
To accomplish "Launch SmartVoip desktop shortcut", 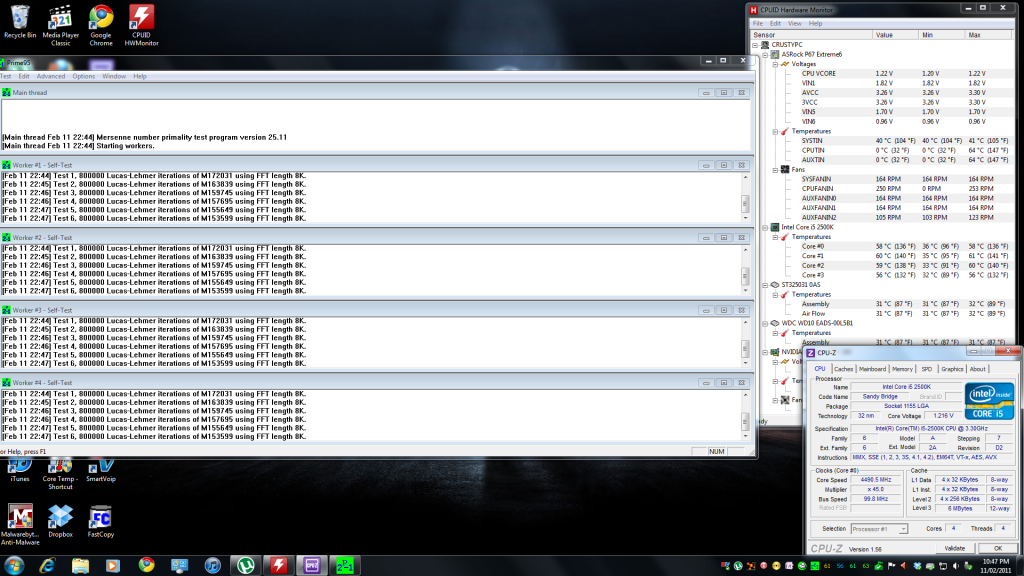I will 101,470.
